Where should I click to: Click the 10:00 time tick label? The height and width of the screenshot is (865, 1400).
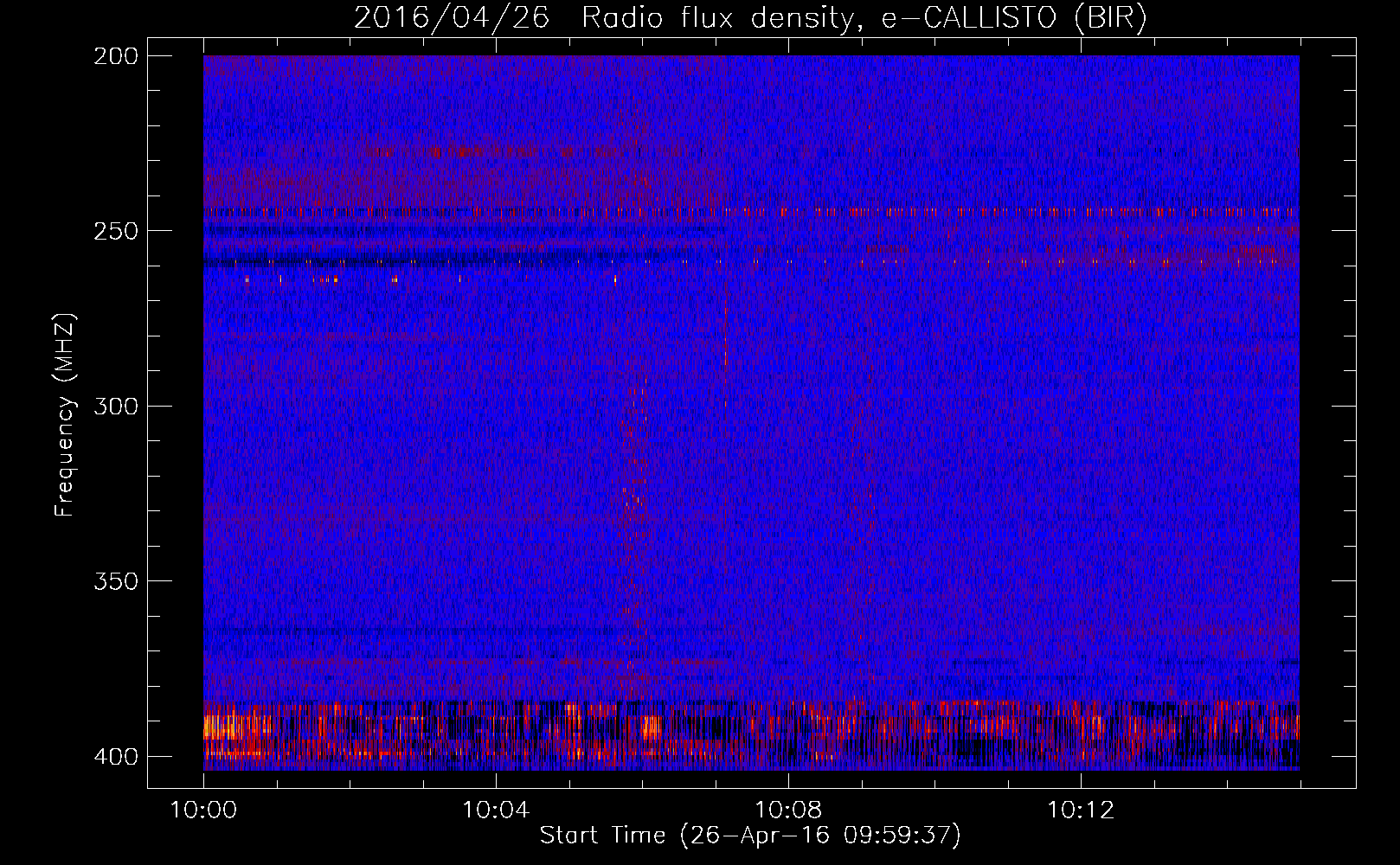[x=203, y=811]
